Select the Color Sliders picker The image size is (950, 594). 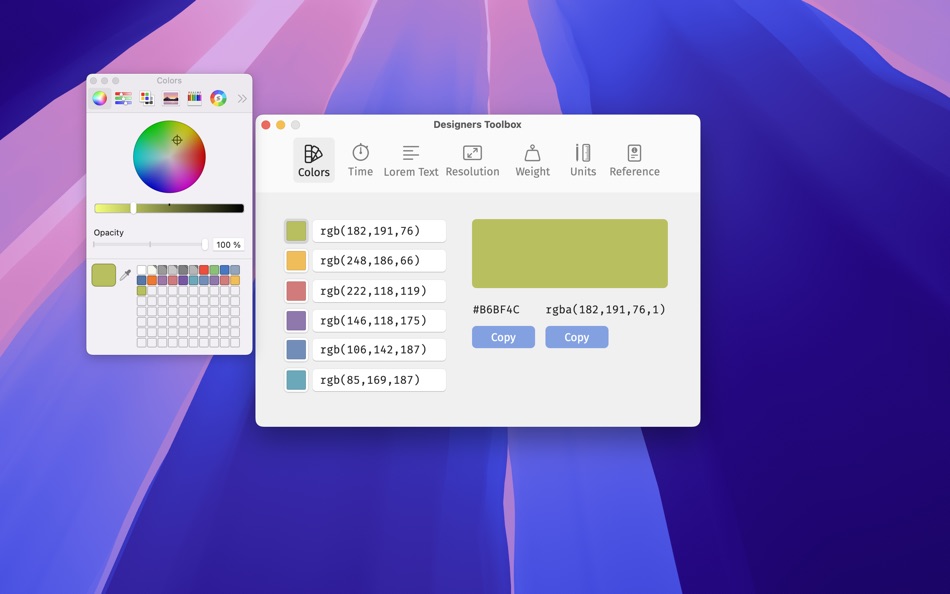coord(122,97)
